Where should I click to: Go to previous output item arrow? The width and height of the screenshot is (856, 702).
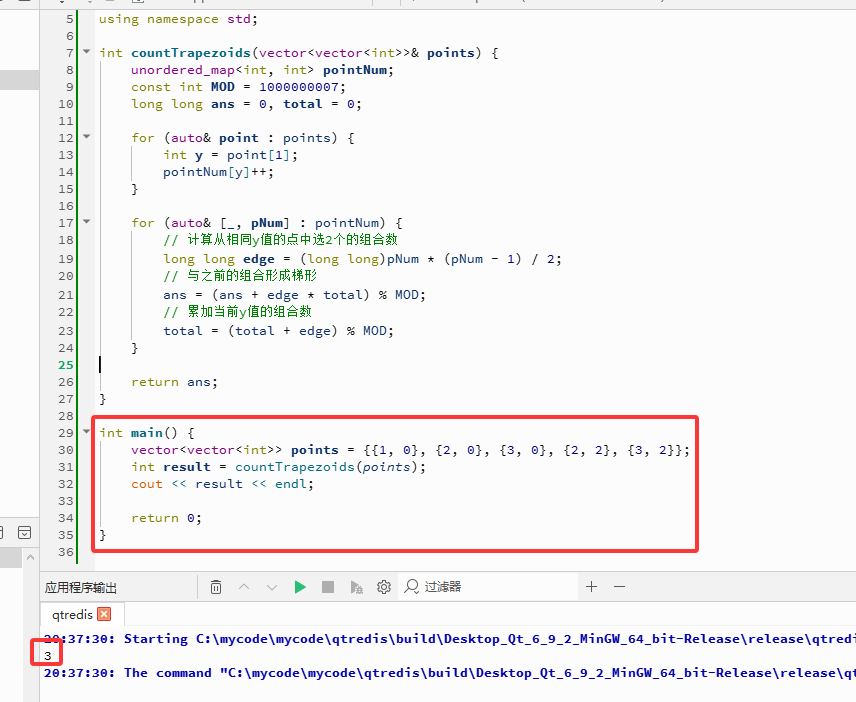244,587
